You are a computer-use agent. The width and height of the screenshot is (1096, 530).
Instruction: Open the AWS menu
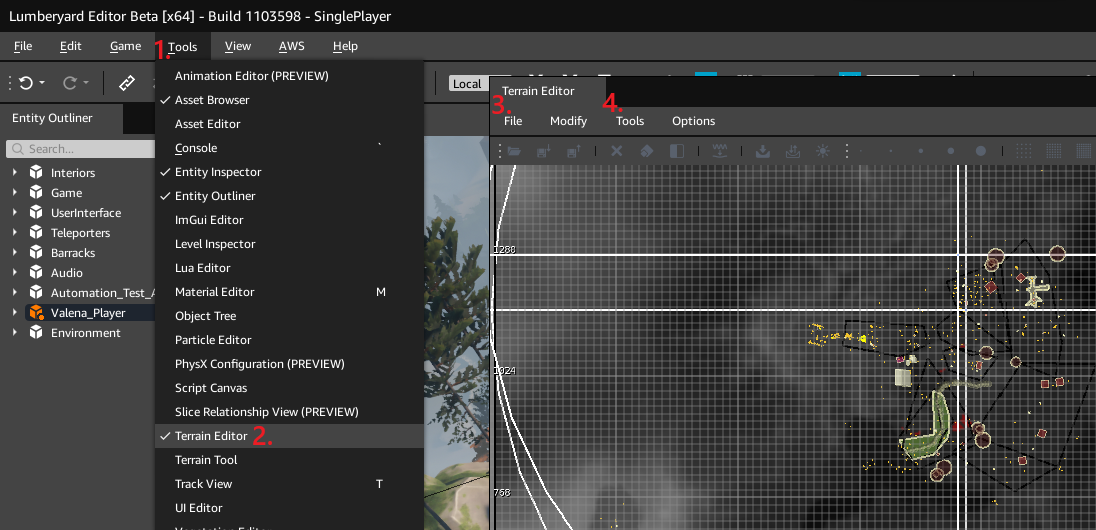[291, 46]
